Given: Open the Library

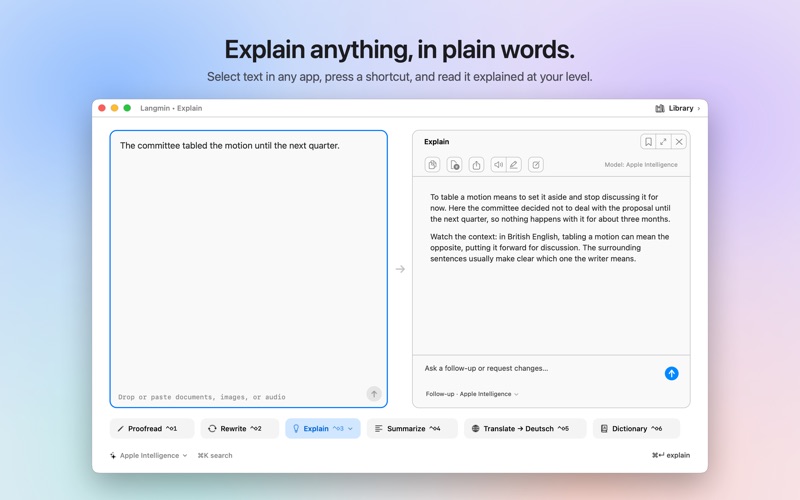Looking at the screenshot, I should click(x=678, y=108).
